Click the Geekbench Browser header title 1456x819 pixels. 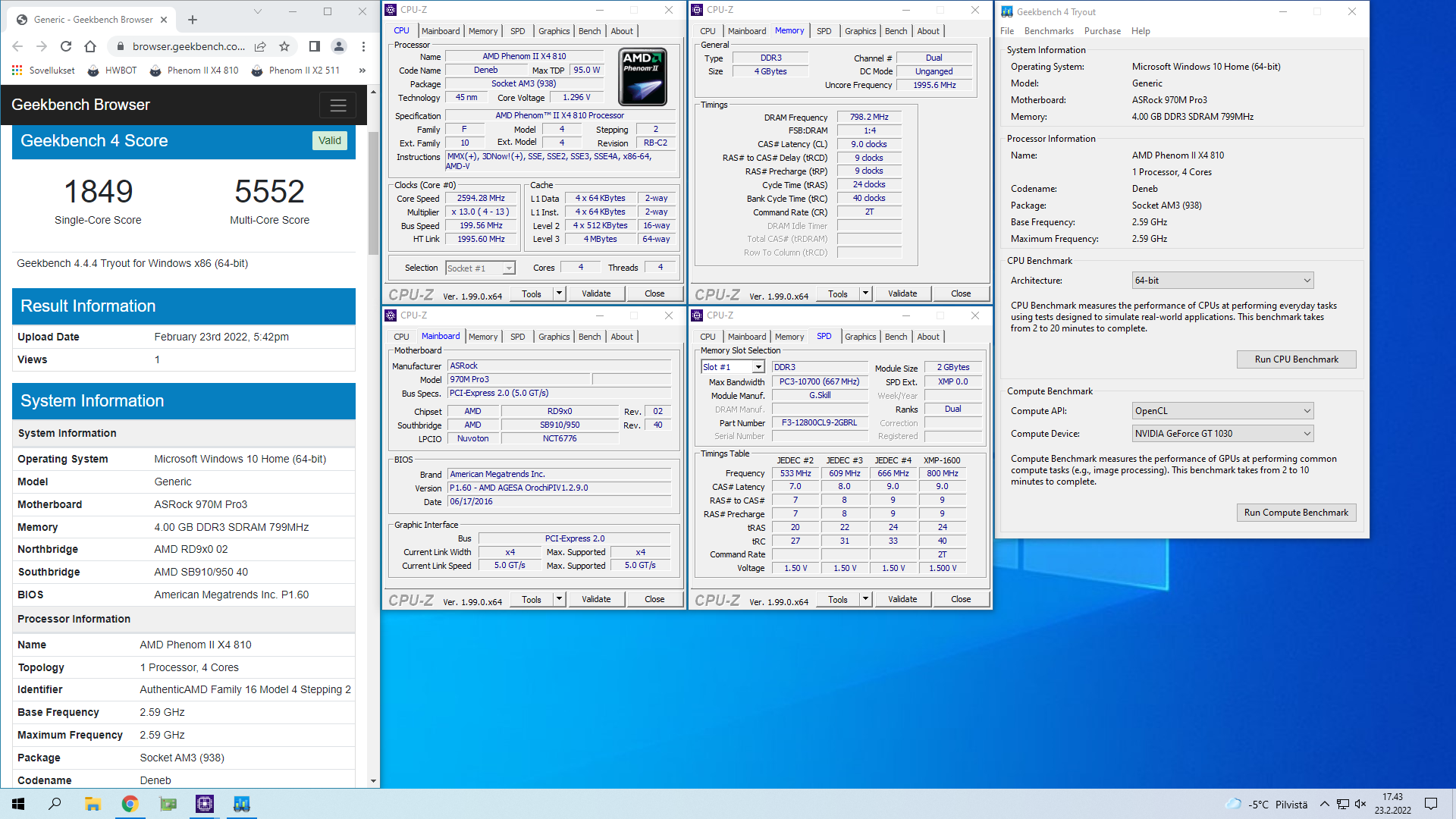point(80,105)
